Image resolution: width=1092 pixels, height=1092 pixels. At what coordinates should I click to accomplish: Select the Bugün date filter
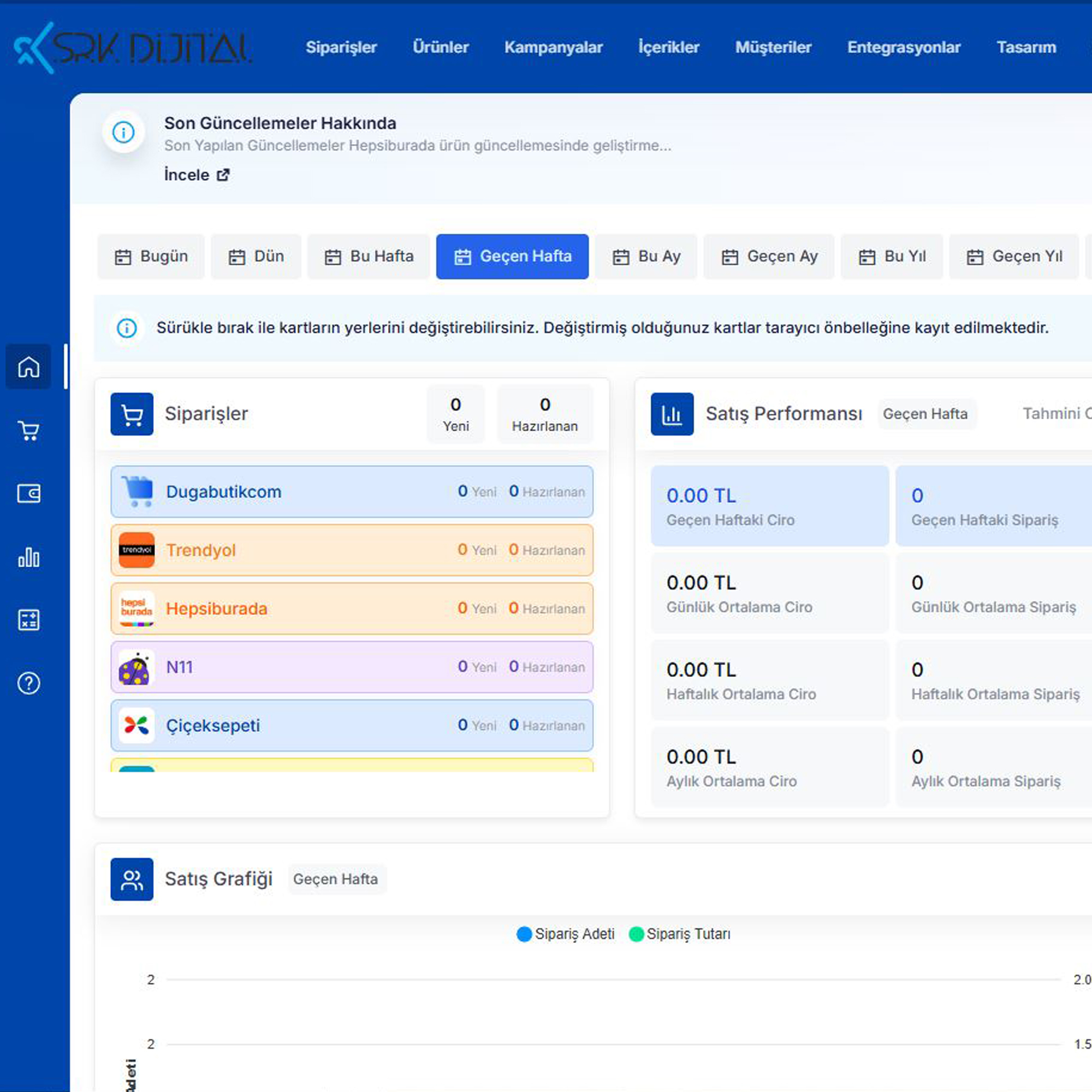point(151,257)
